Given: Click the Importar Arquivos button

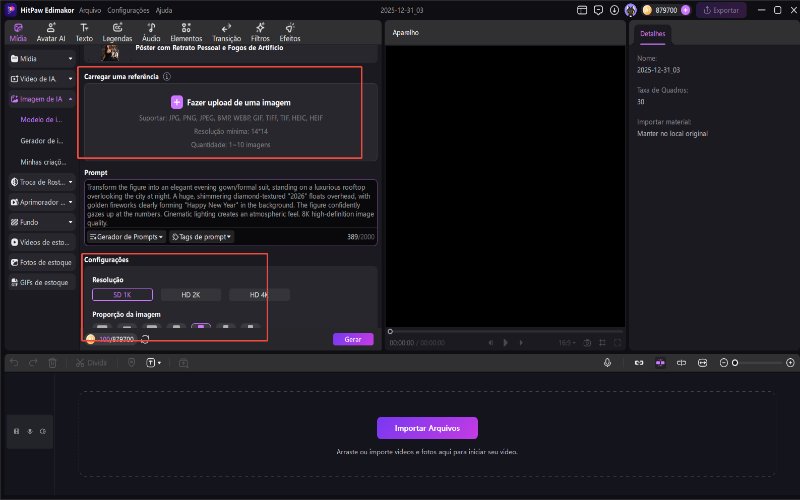Looking at the screenshot, I should [427, 428].
